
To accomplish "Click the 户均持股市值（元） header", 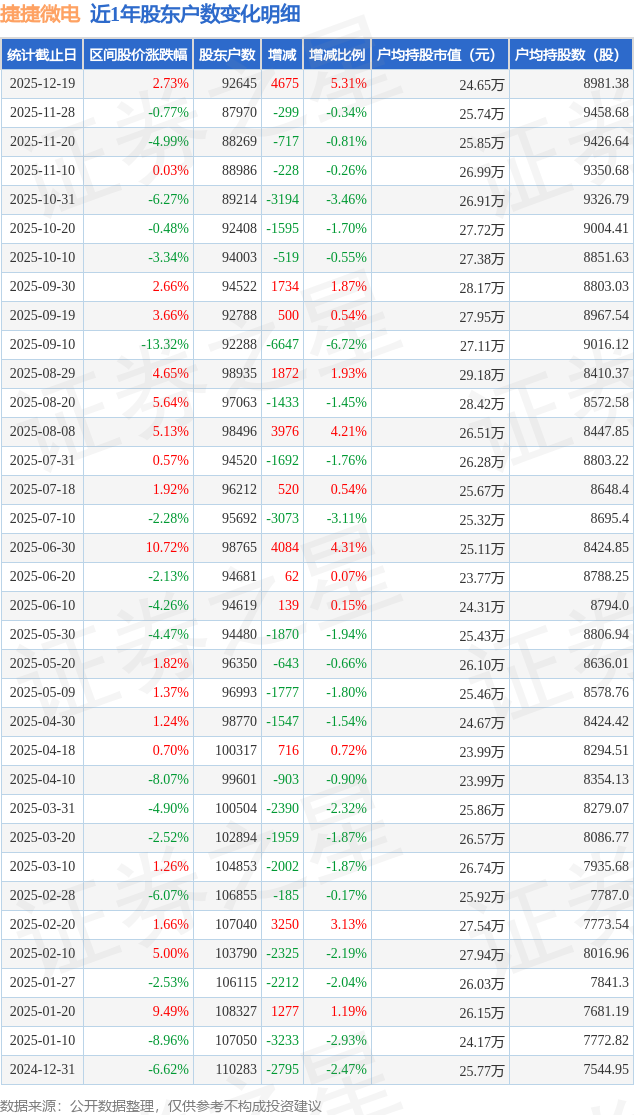I will coord(439,55).
